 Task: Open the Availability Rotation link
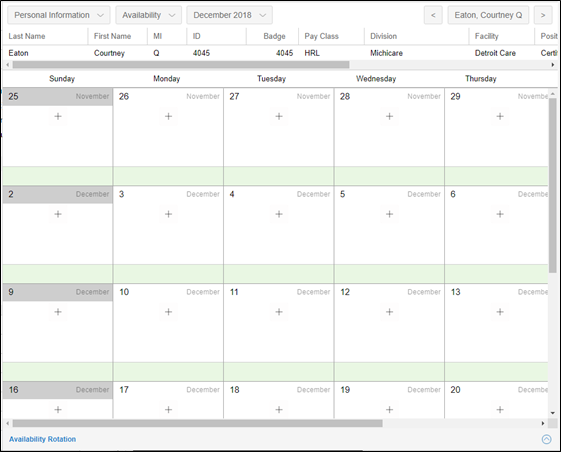(43, 439)
